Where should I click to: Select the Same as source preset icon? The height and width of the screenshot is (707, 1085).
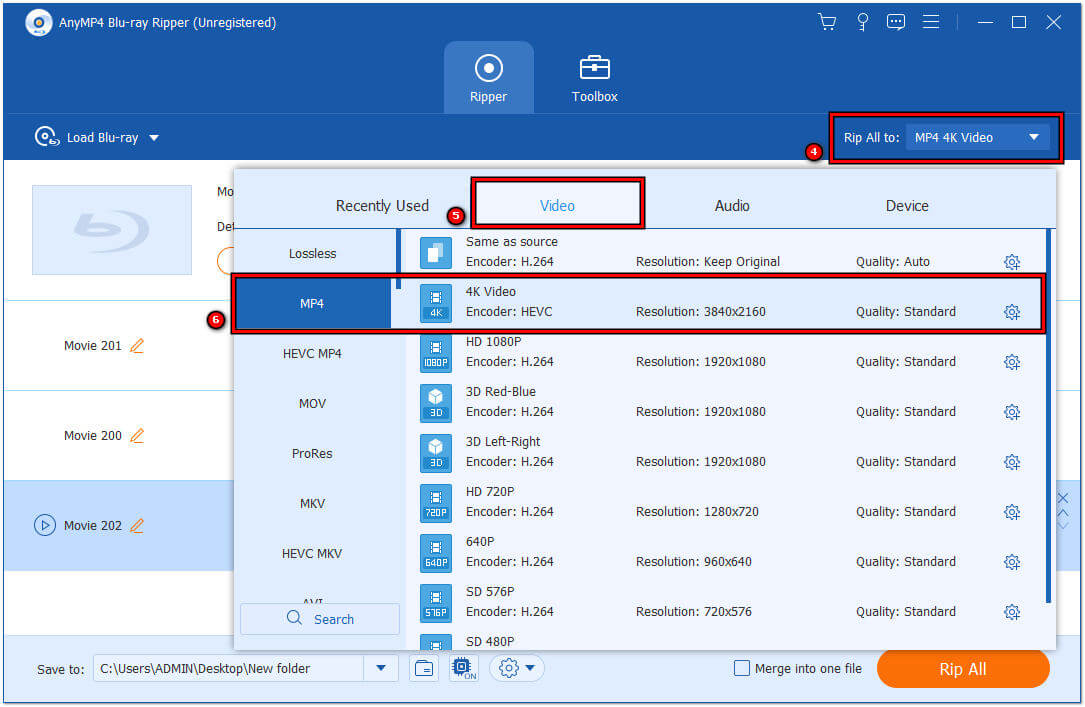[436, 252]
